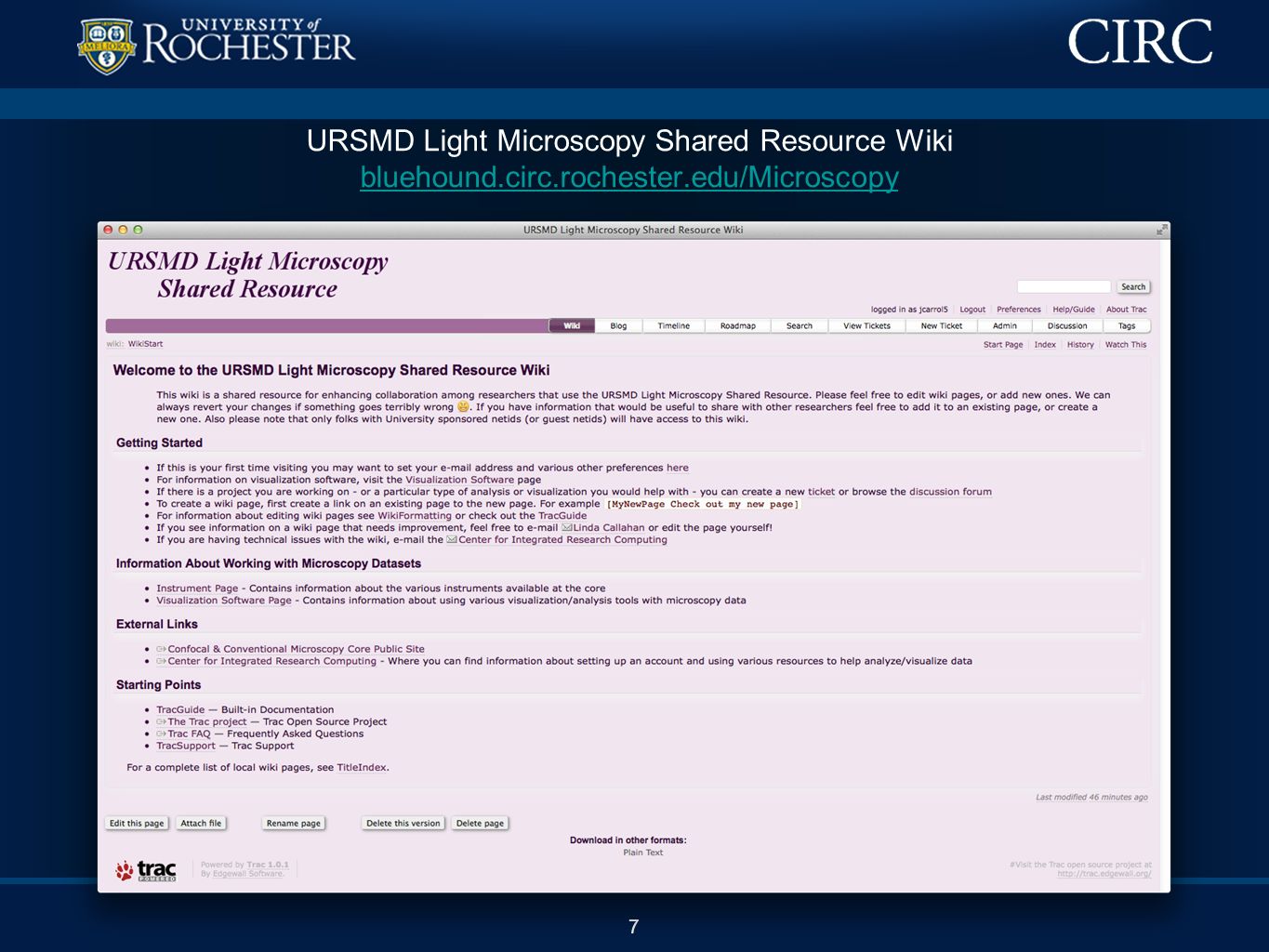The width and height of the screenshot is (1269, 952).
Task: Click the Rename page button
Action: click(x=293, y=823)
